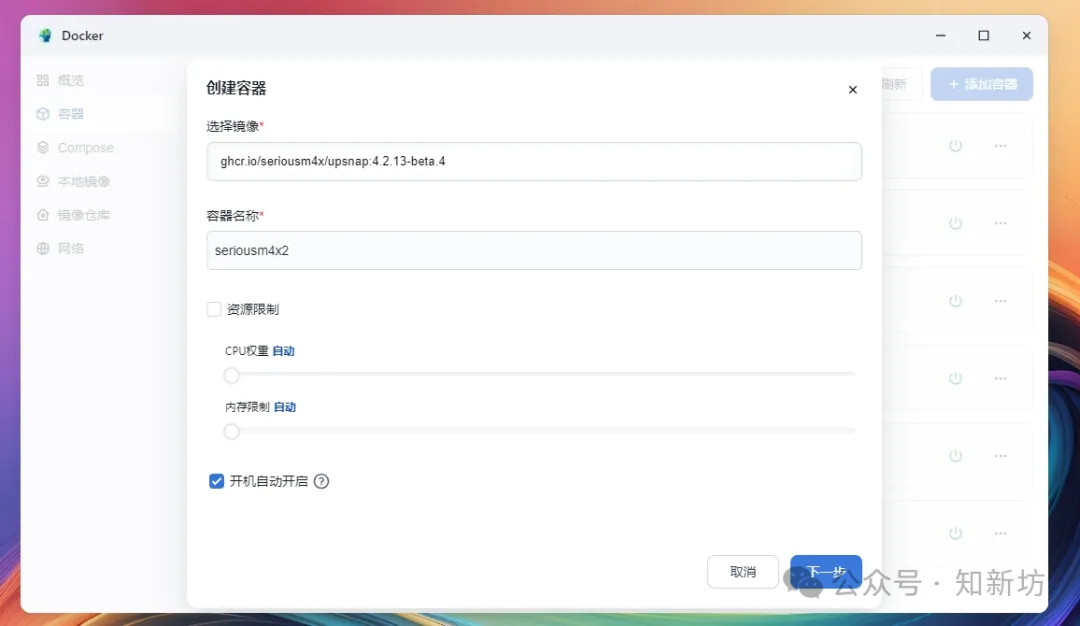Click the power icon of fifth container row
This screenshot has height=626, width=1080.
click(955, 456)
